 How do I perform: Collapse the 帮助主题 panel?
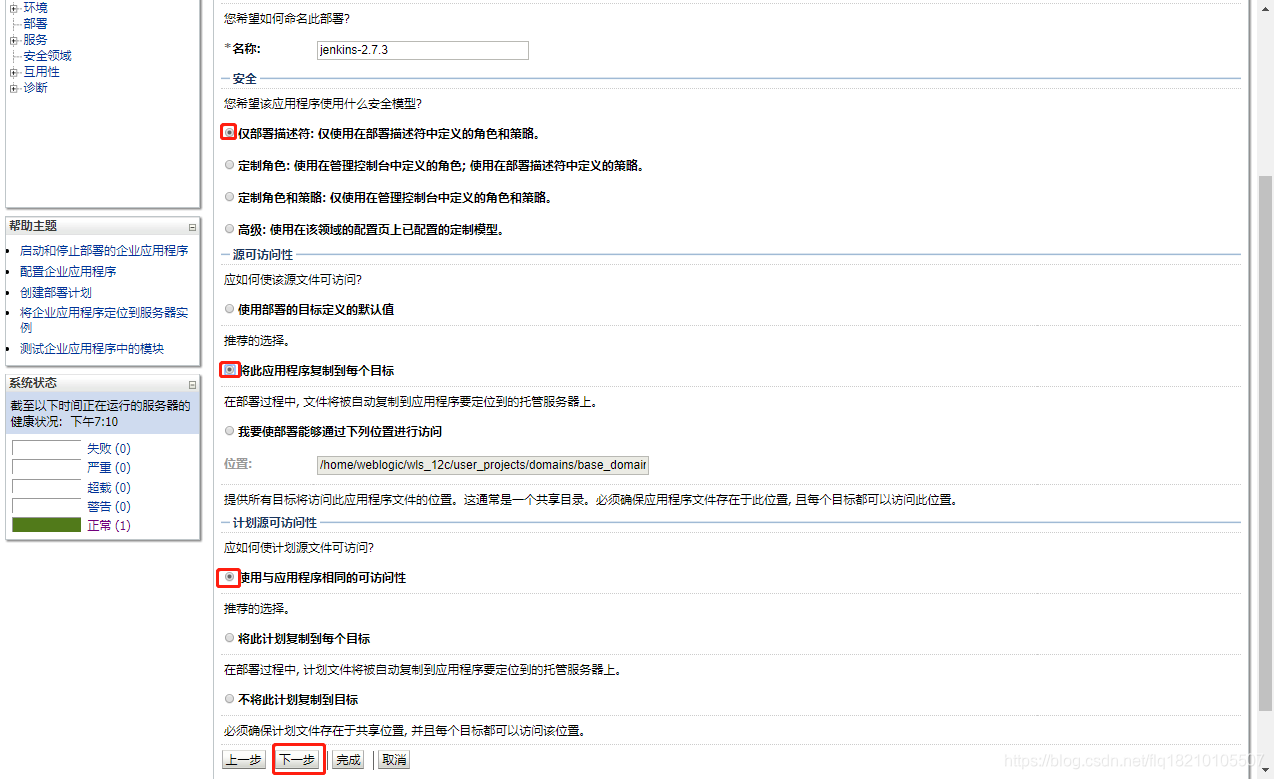click(191, 226)
